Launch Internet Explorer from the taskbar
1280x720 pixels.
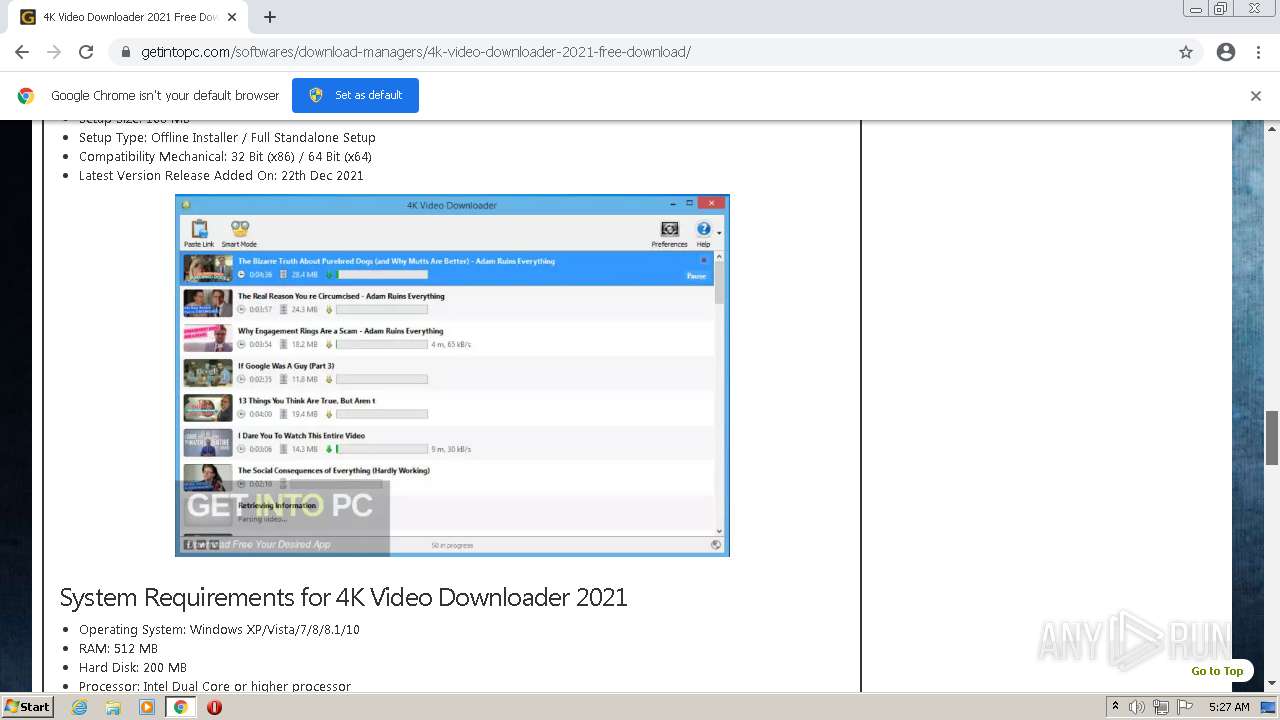pyautogui.click(x=80, y=707)
